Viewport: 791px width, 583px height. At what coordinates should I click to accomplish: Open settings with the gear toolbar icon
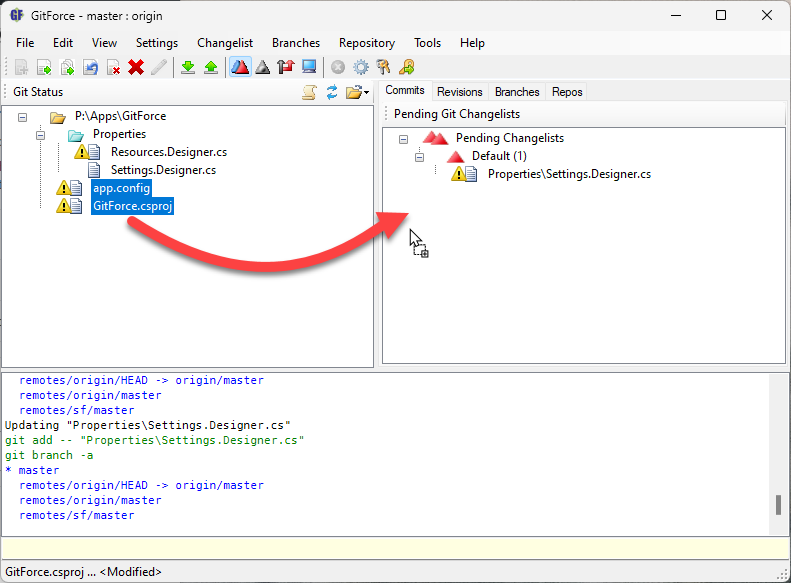pyautogui.click(x=361, y=67)
